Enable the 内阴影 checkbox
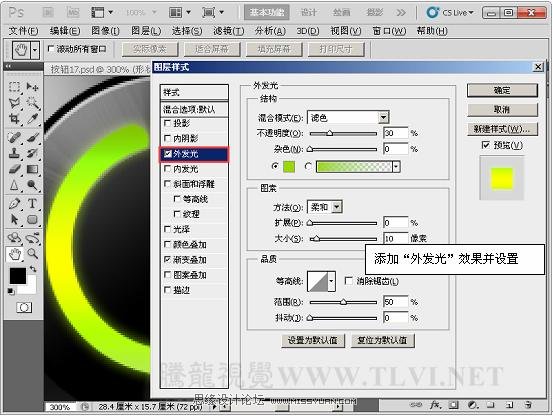Screen dimensions: 553x416 click(168, 138)
